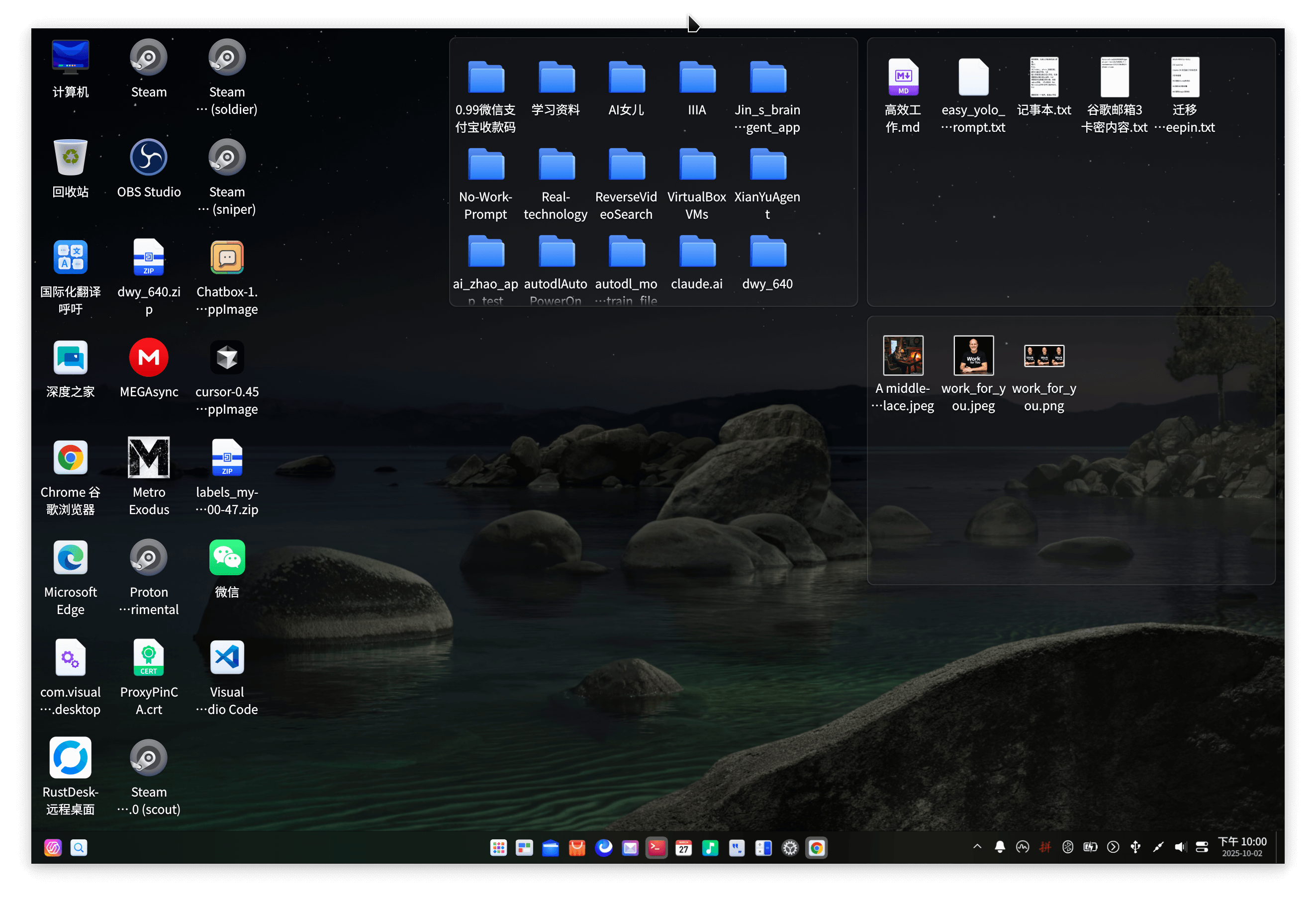Viewport: 1316px width, 898px height.
Task: Open the notification bell panel
Action: click(x=1000, y=847)
